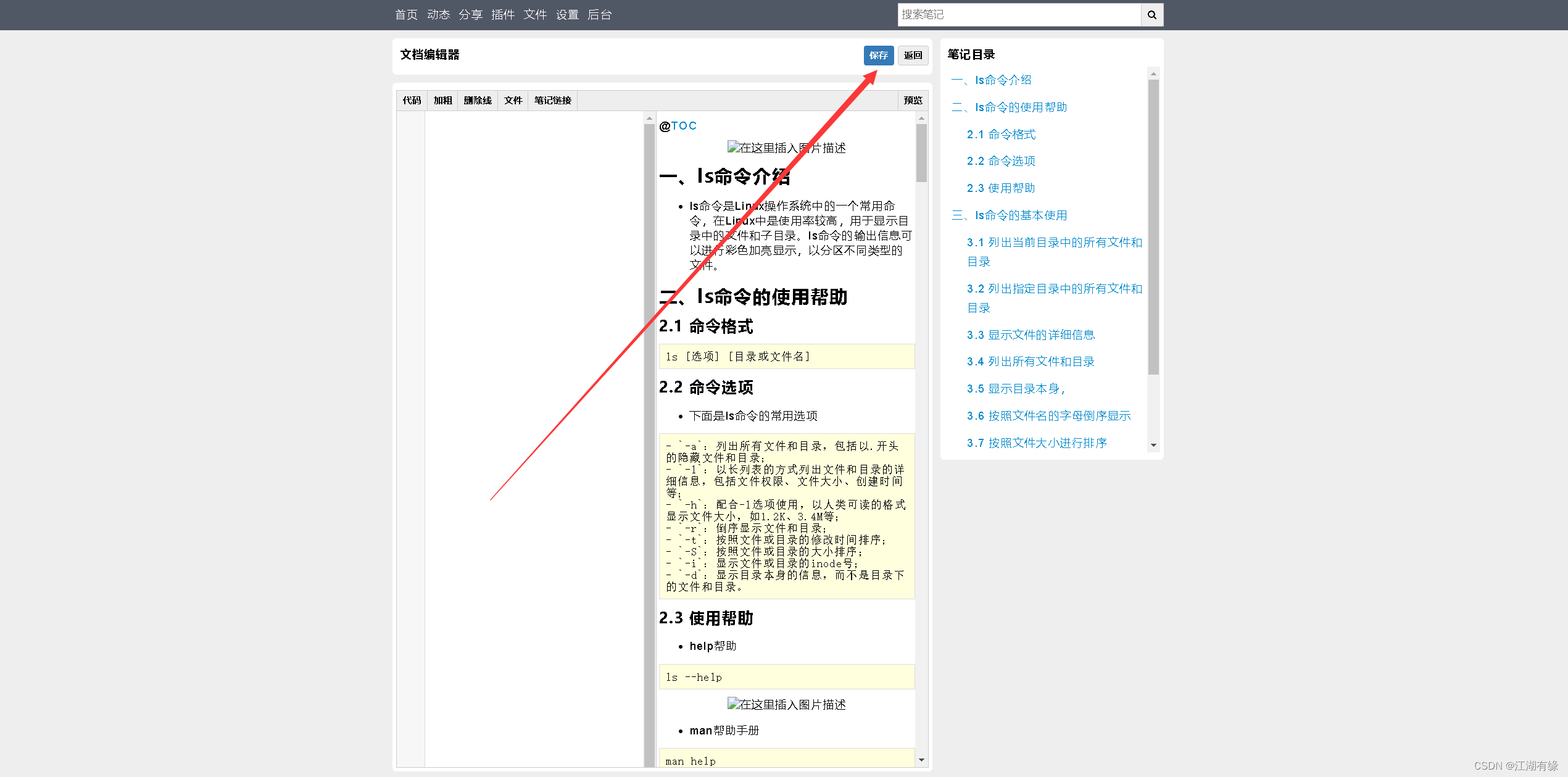Viewport: 1568px width, 777px height.
Task: Toggle bold formatting with 加粗
Action: 442,100
